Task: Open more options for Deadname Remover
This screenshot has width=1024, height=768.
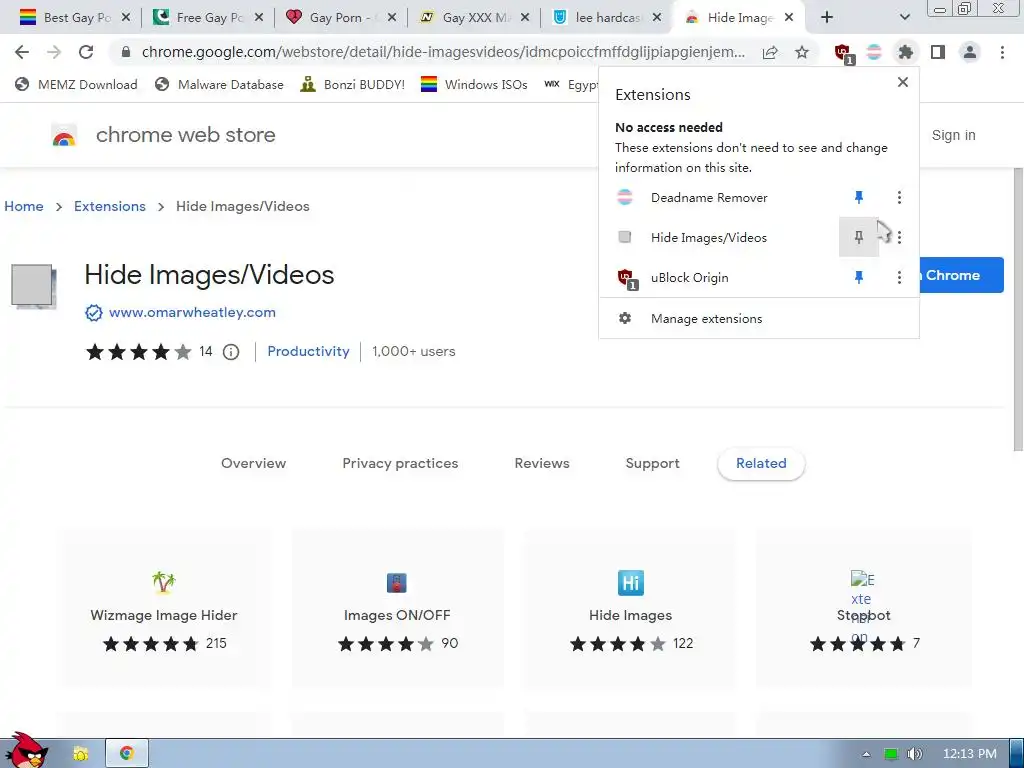Action: pyautogui.click(x=899, y=197)
